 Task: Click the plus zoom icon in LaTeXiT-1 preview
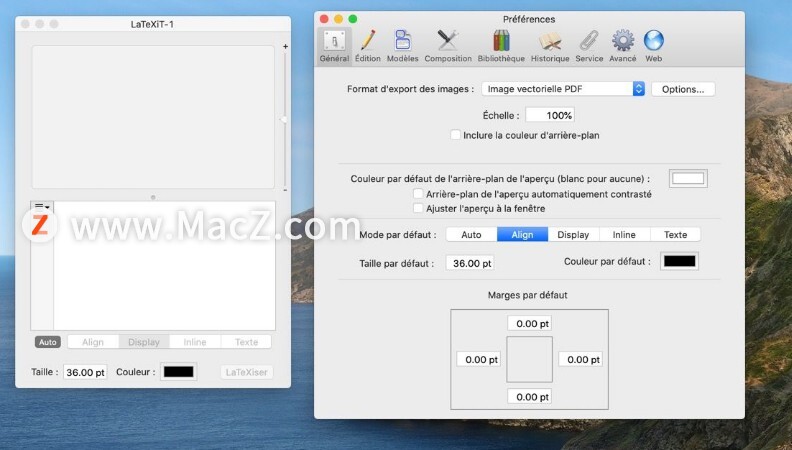click(285, 46)
